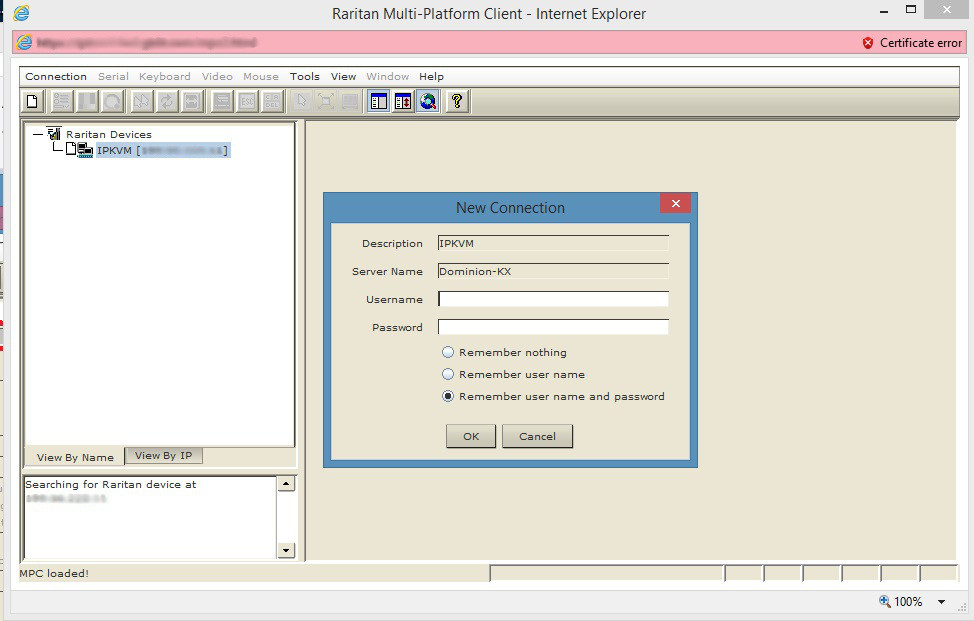Image resolution: width=974 pixels, height=621 pixels.
Task: Click the Internet Explorer icon in address bar
Action: coord(24,42)
